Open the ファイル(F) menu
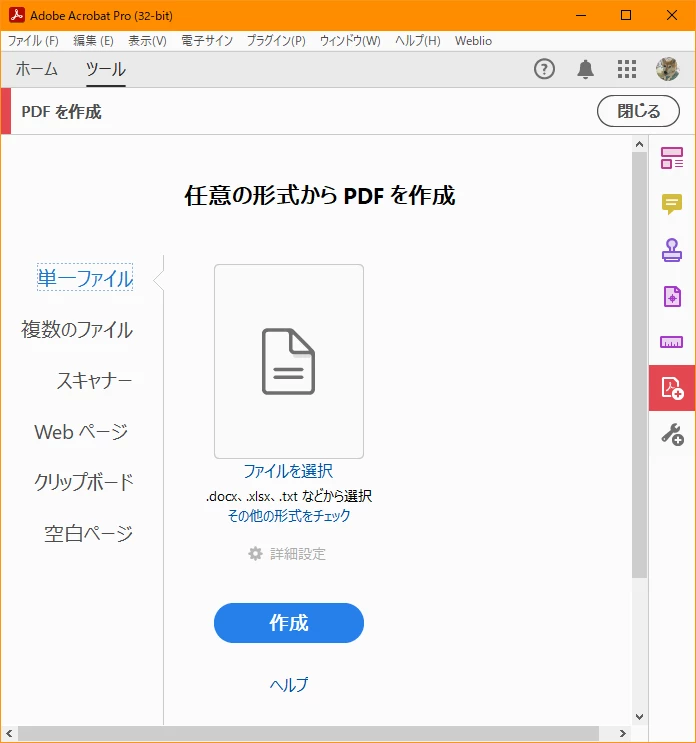696x743 pixels. (x=33, y=41)
